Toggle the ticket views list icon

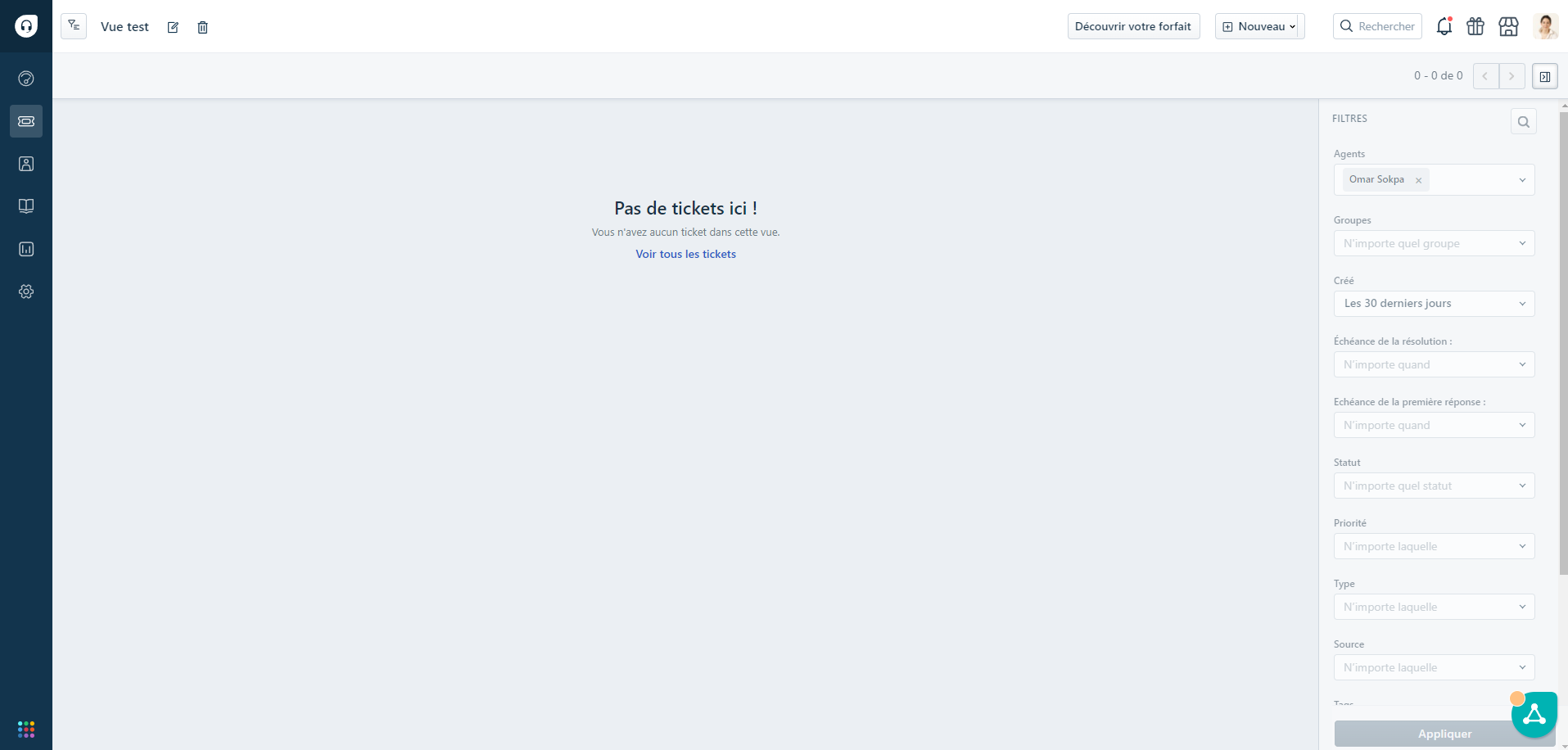[74, 26]
